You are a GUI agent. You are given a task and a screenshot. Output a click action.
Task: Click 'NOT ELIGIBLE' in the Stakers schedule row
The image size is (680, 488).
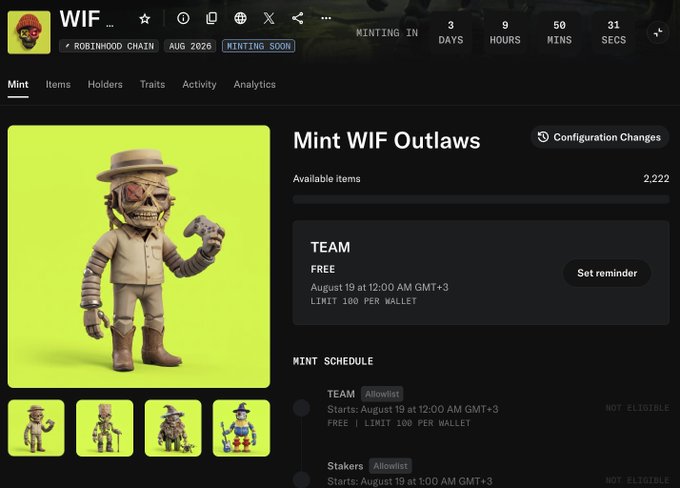(637, 480)
